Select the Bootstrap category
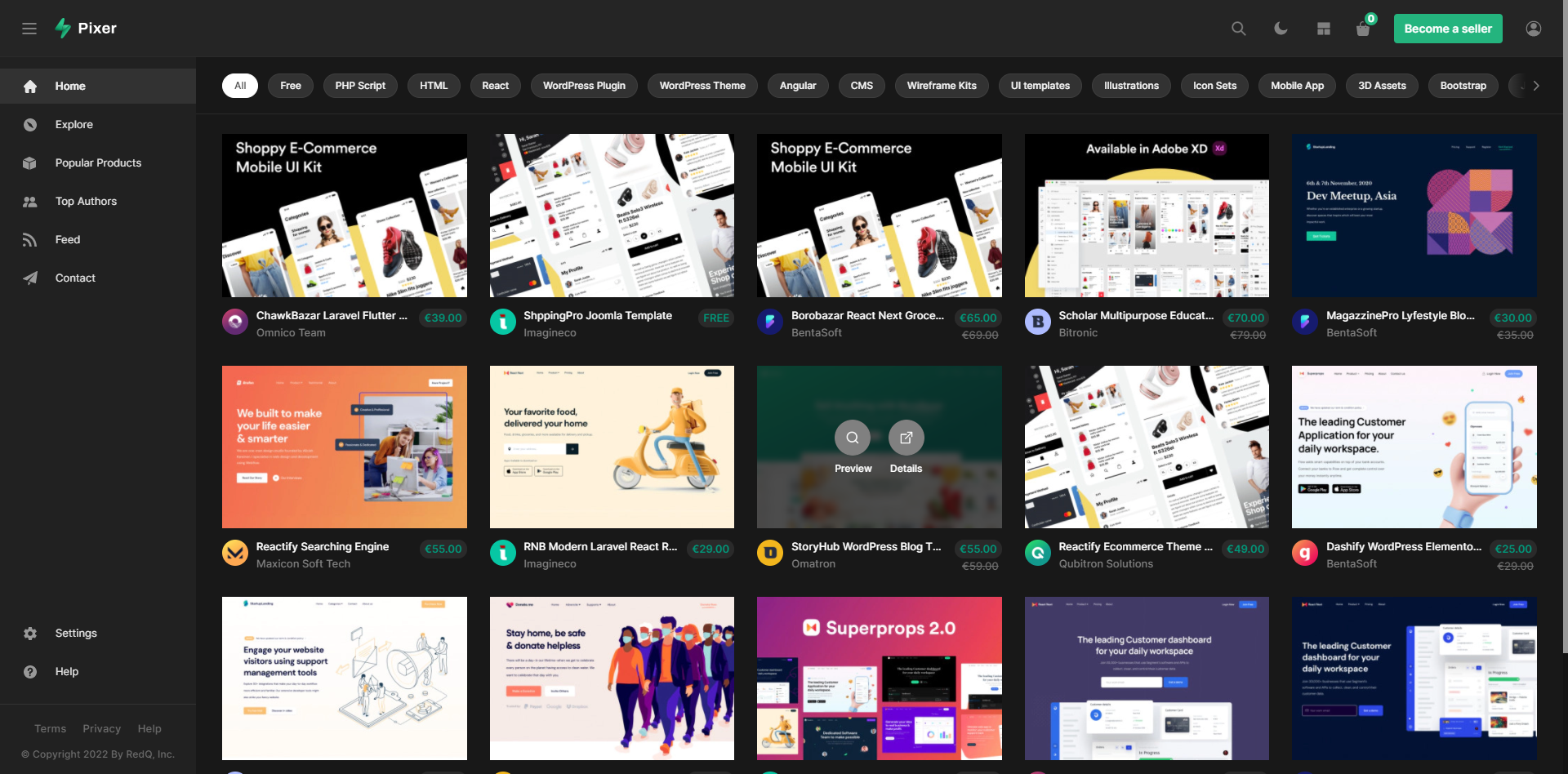 tap(1463, 86)
